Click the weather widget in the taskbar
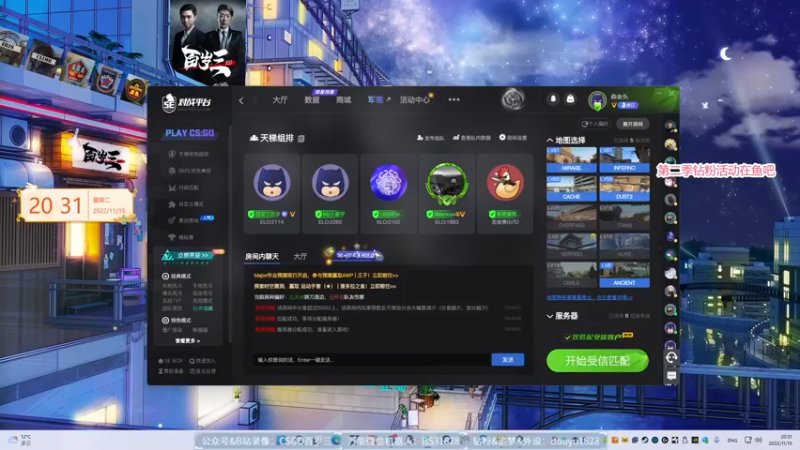Viewport: 800px width, 450px height. pos(19,440)
